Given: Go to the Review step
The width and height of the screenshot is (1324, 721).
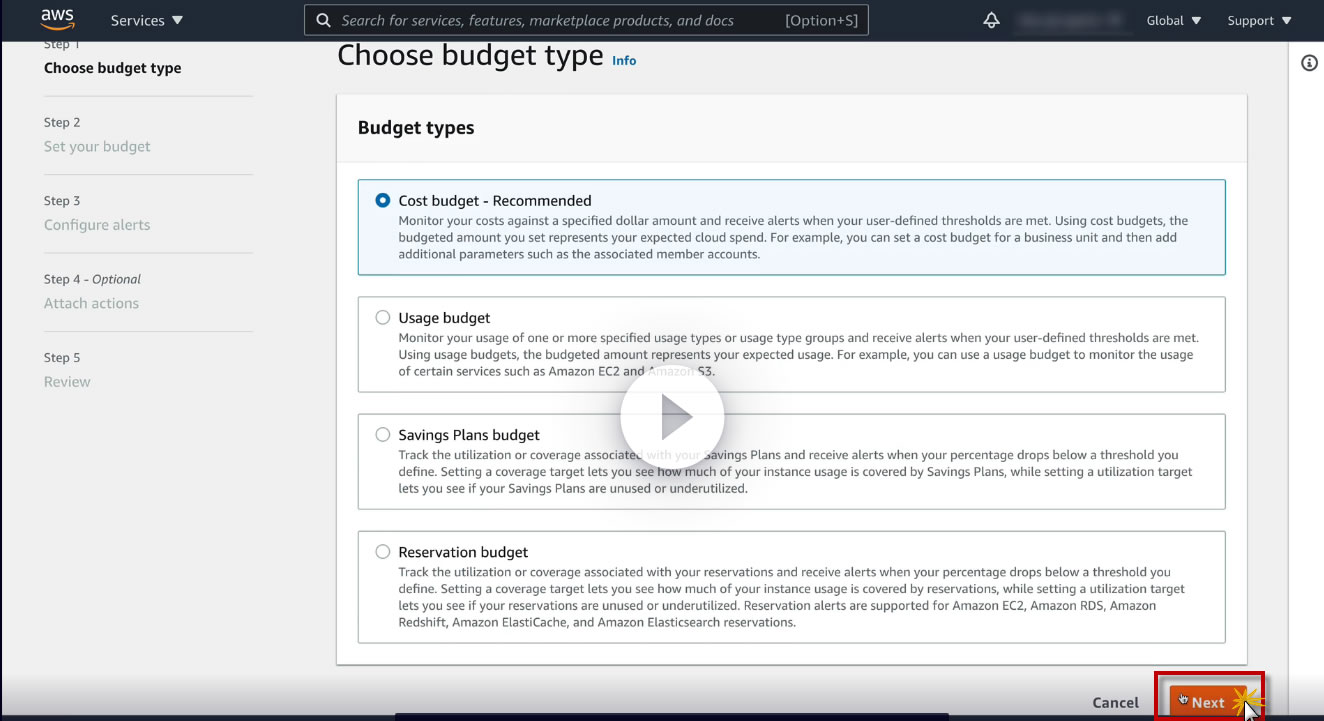Looking at the screenshot, I should coord(67,382).
